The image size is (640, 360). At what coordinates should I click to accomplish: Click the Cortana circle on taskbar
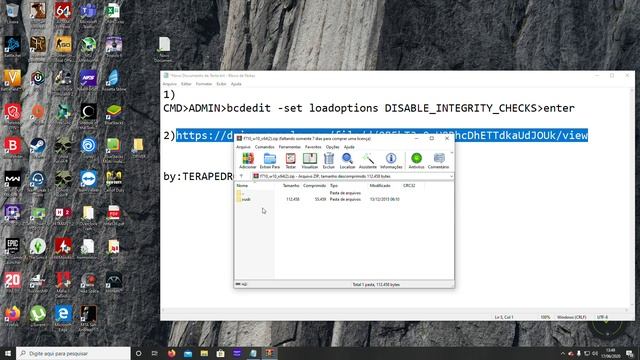[x=138, y=353]
